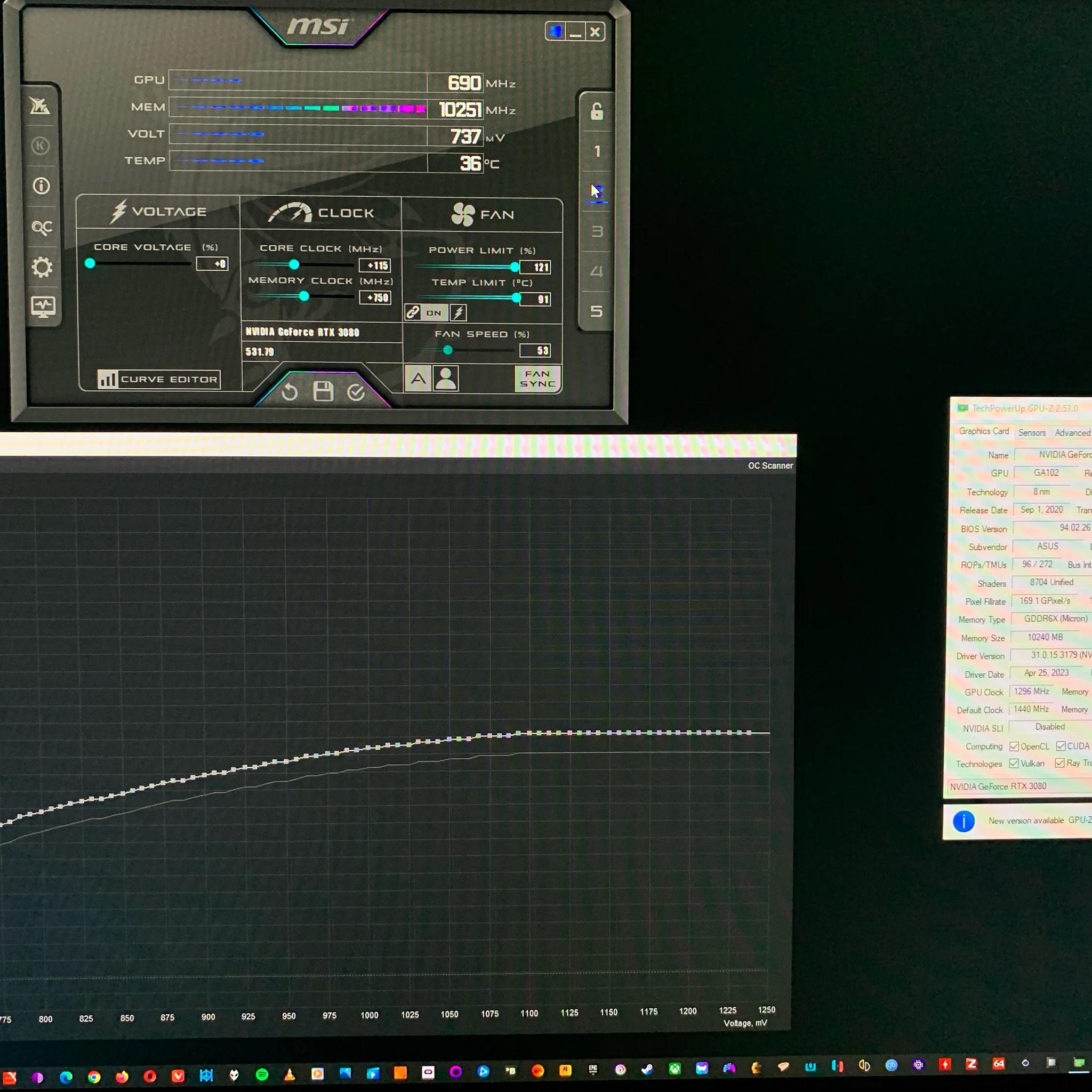Click the Windows startup icon in Afterburner

click(x=556, y=31)
